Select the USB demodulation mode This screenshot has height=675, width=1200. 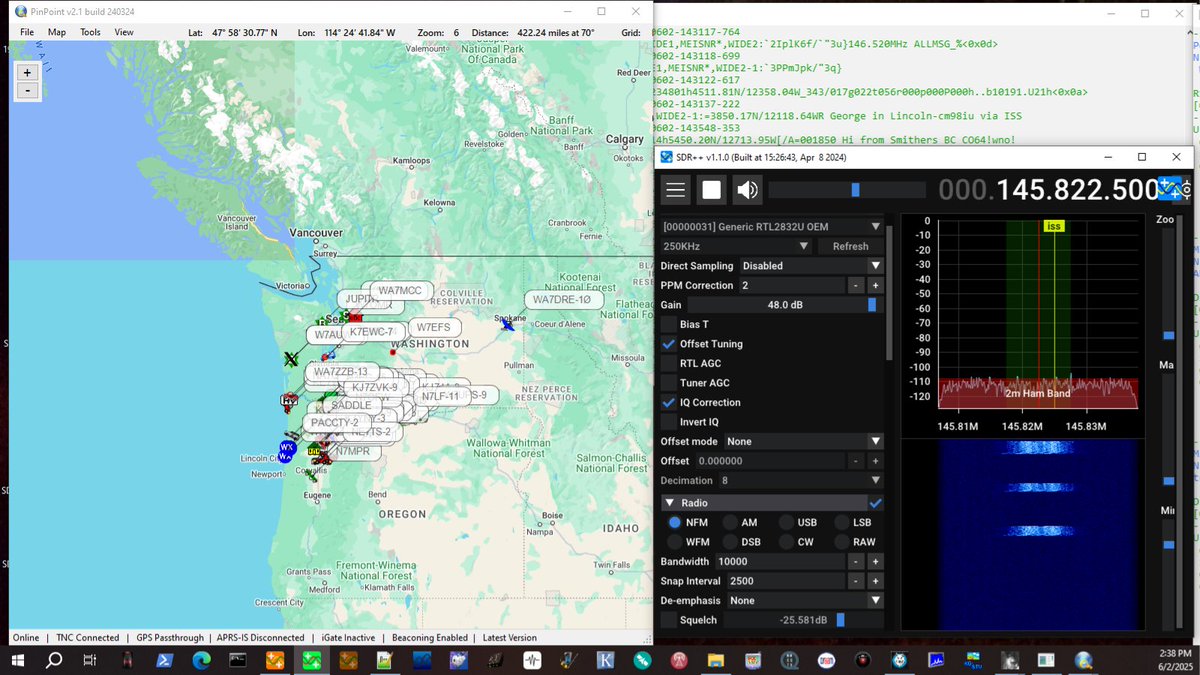coord(785,522)
